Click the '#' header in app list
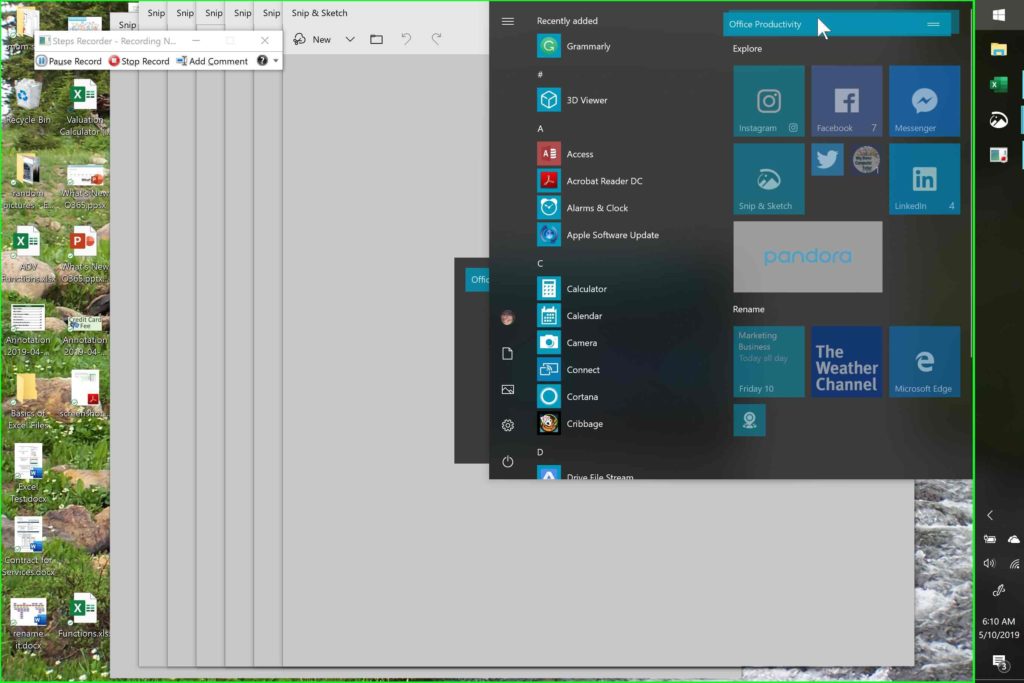1024x683 pixels. pyautogui.click(x=540, y=74)
